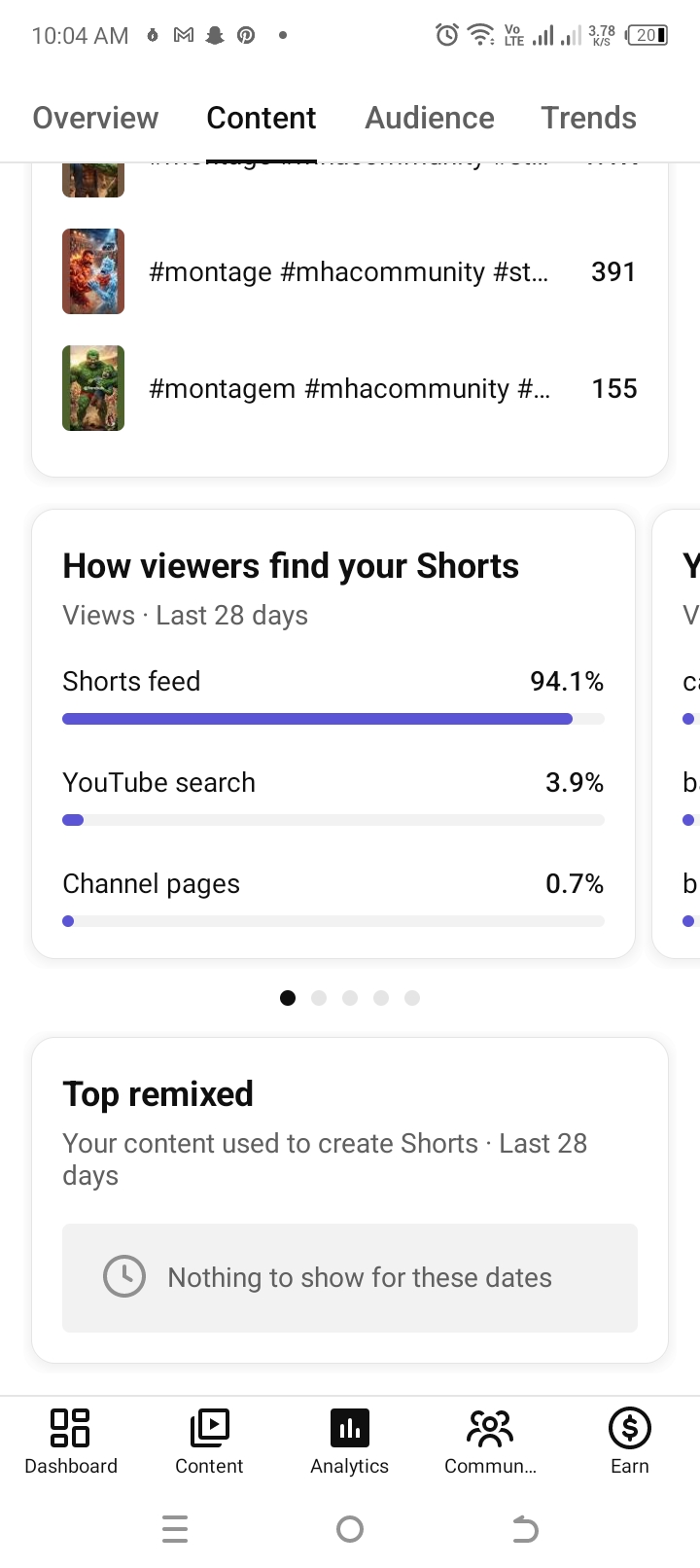Tap the Earn dollar sign icon
This screenshot has width=700, height=1568.
[x=630, y=1427]
